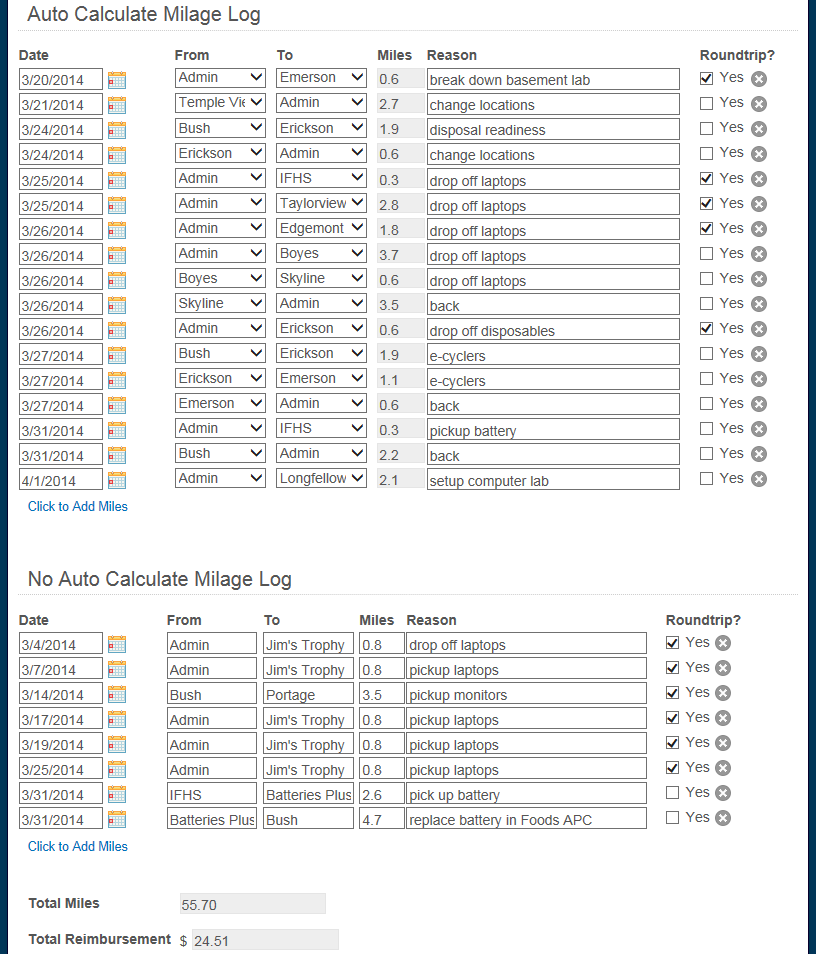Open To dropdown showing Longfellow
This screenshot has height=954, width=816.
pyautogui.click(x=321, y=478)
